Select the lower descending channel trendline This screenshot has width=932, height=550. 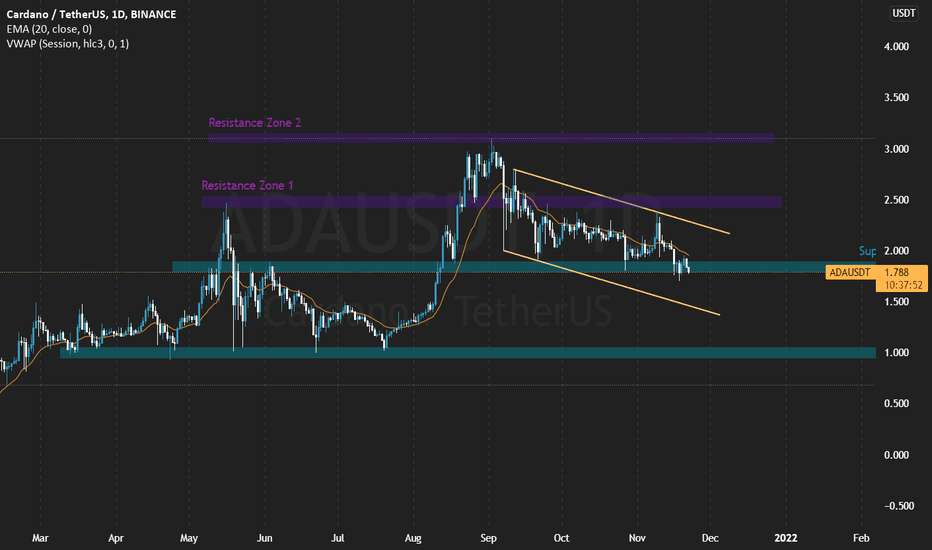tap(611, 282)
